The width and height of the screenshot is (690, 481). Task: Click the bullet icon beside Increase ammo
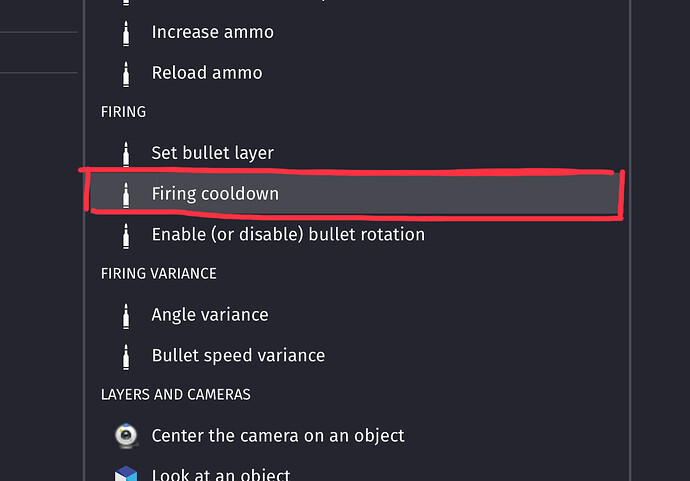pos(126,32)
